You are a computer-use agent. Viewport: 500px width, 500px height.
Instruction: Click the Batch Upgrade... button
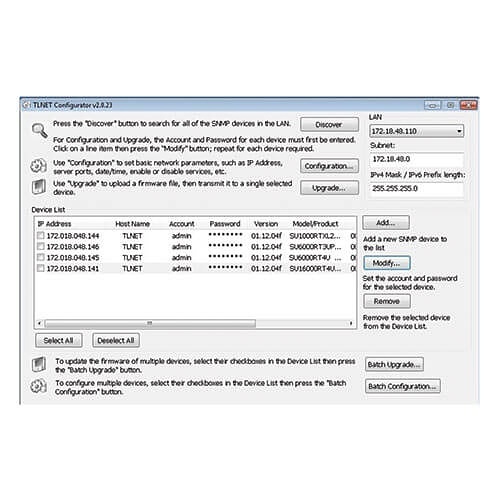[394, 365]
